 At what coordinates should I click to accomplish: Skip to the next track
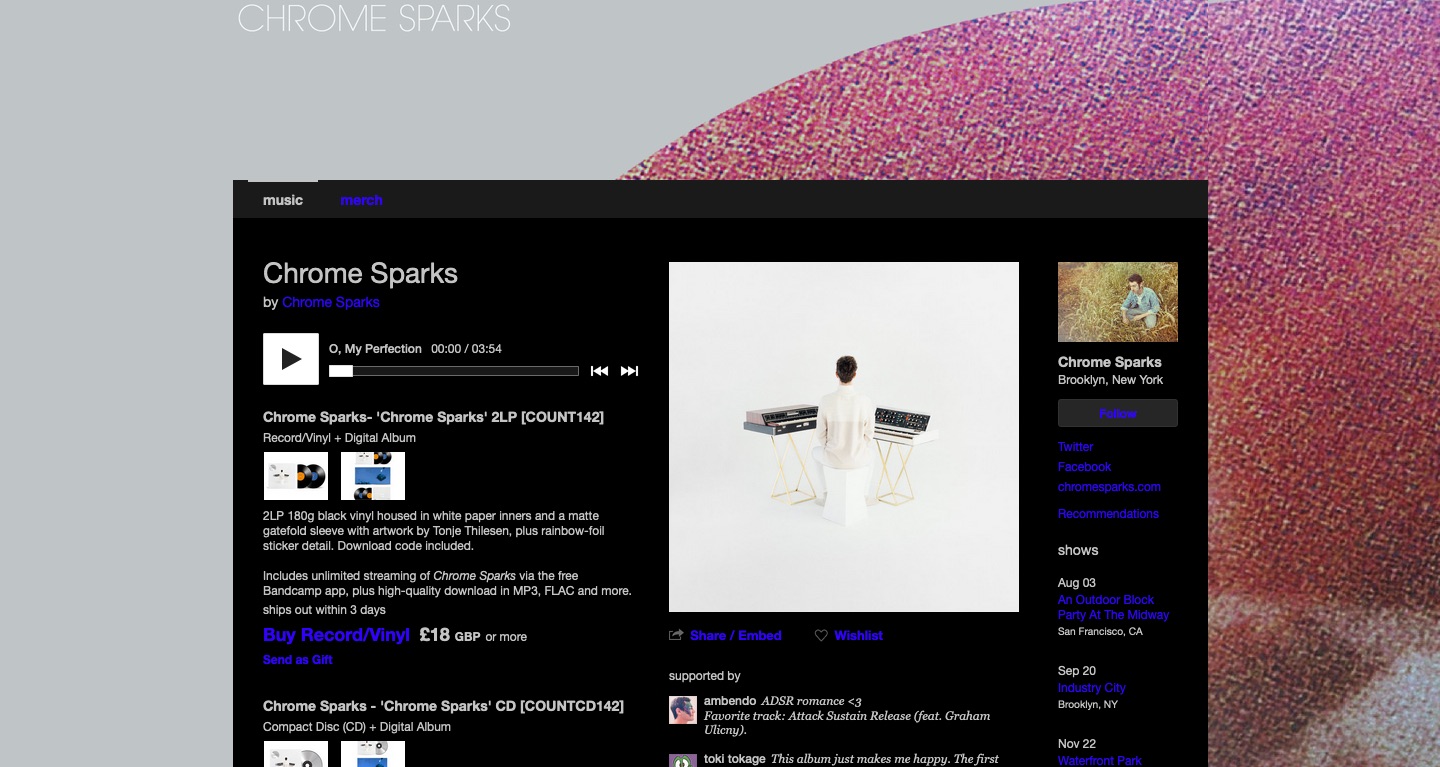coord(629,370)
